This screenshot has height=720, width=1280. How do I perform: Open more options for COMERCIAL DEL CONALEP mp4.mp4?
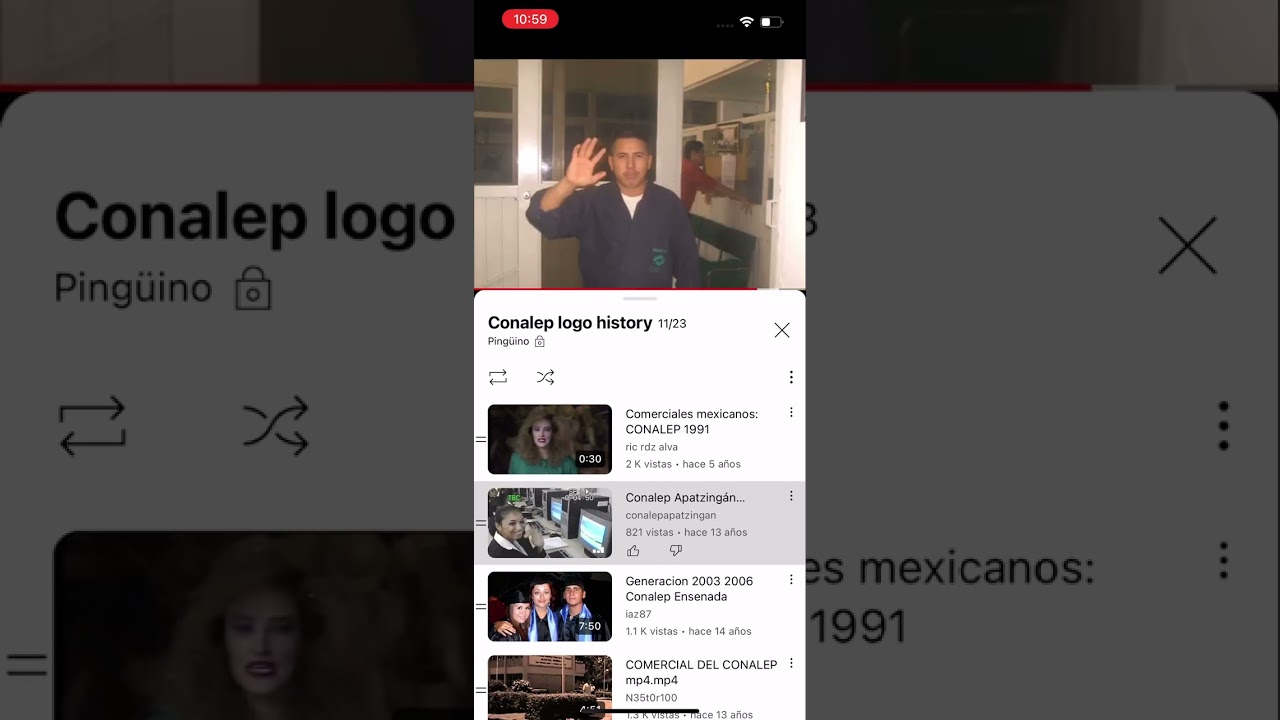[x=791, y=663]
